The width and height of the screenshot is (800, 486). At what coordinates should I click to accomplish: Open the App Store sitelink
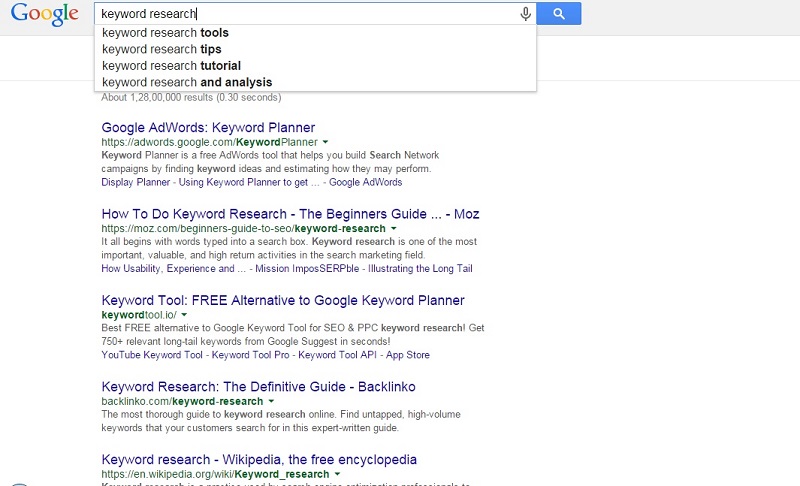point(408,355)
